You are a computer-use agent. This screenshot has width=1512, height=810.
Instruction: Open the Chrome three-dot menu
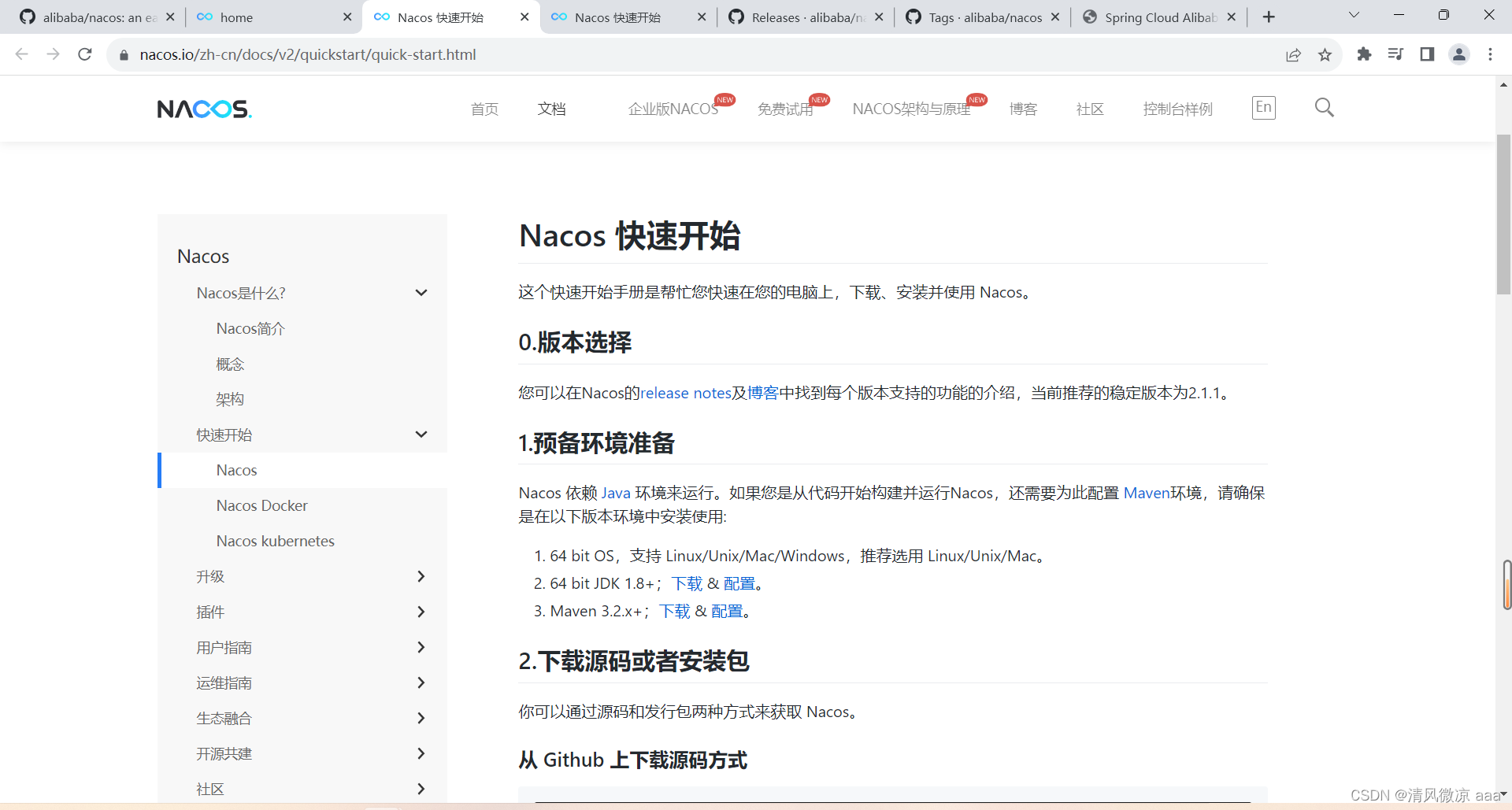coord(1490,54)
